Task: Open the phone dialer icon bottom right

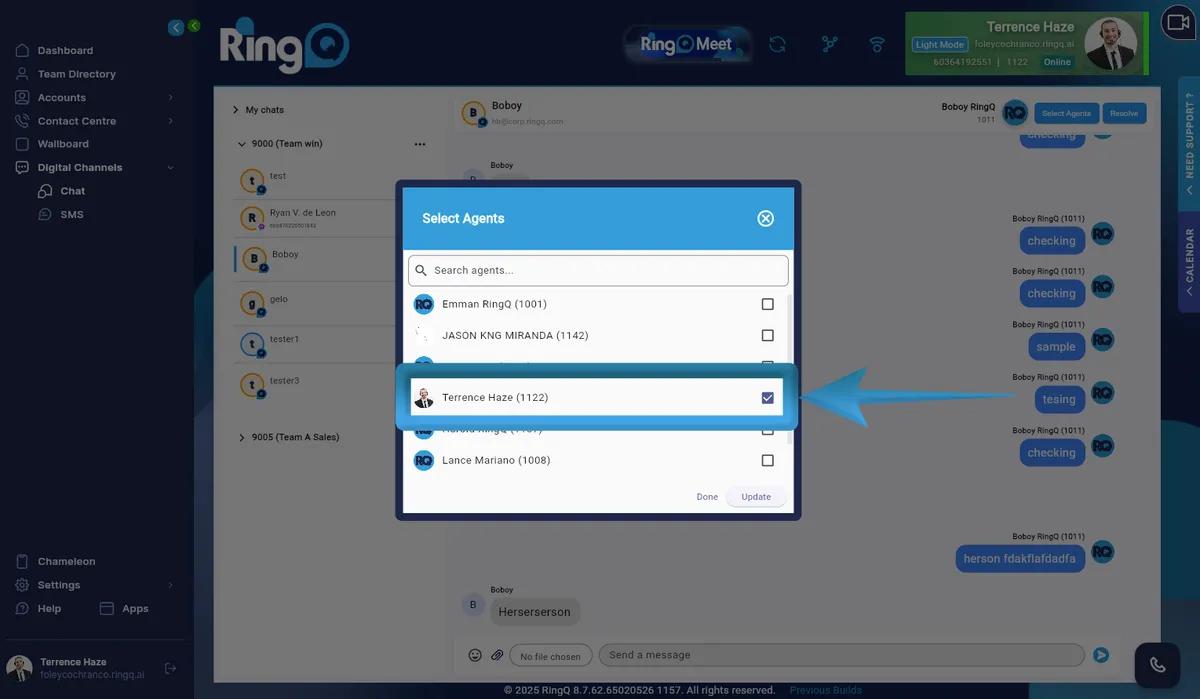Action: coord(1158,665)
